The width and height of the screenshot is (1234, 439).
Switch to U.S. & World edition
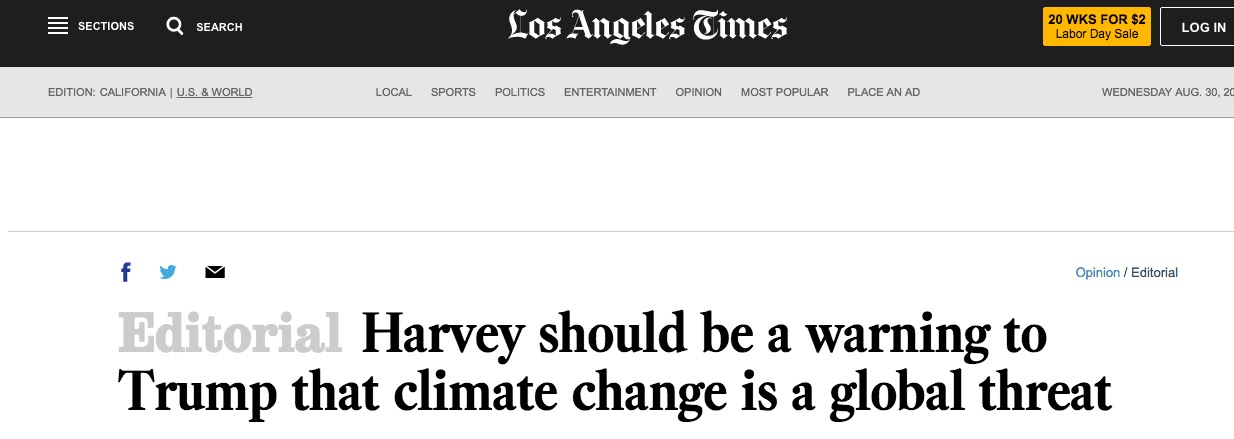click(214, 92)
